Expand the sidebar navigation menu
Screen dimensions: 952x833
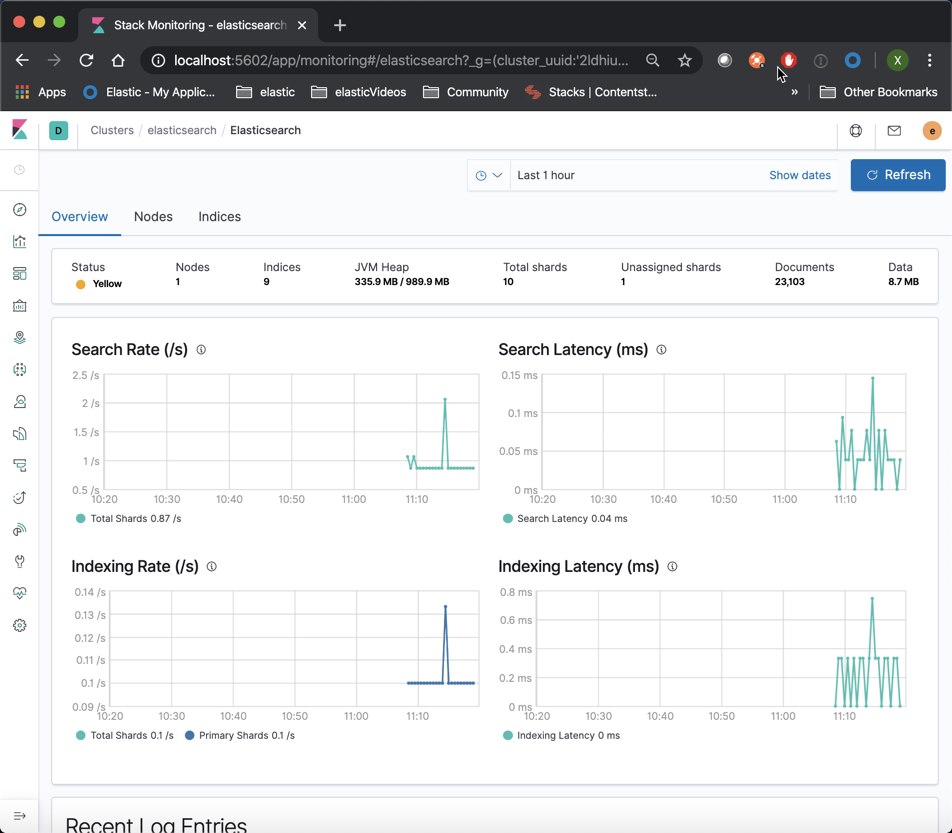pos(19,816)
